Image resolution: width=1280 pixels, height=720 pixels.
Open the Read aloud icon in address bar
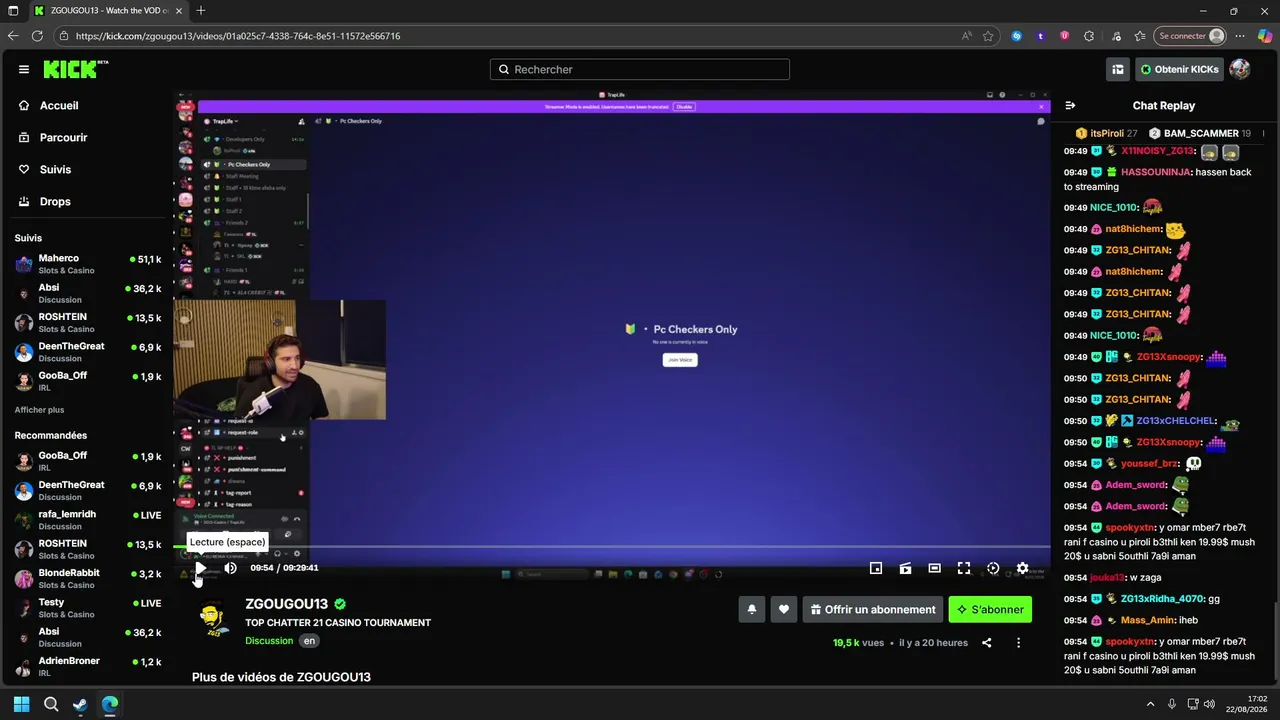click(x=966, y=36)
